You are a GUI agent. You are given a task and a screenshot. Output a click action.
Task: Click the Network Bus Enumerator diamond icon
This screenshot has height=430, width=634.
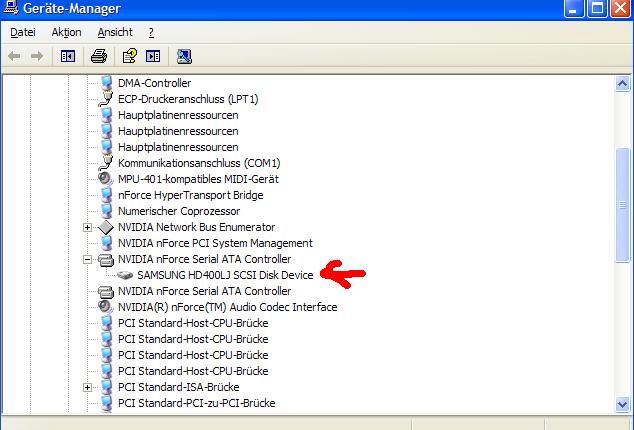pos(106,227)
